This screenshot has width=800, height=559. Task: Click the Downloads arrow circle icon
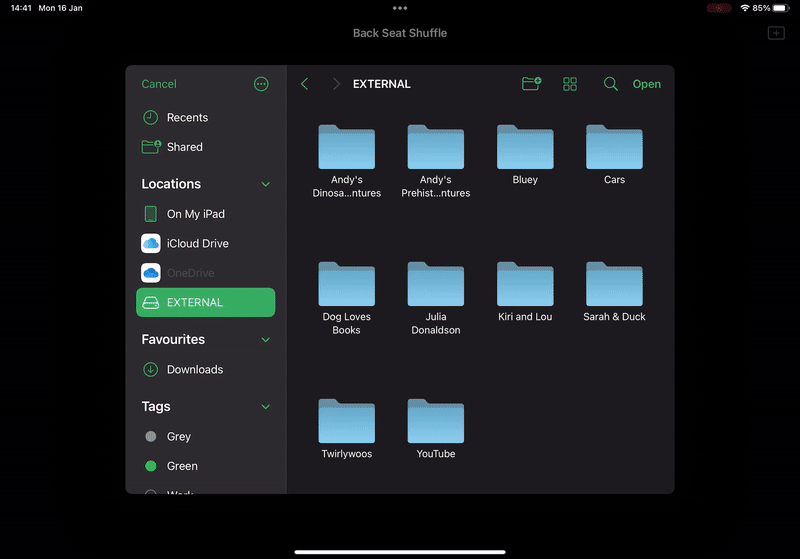(x=151, y=369)
